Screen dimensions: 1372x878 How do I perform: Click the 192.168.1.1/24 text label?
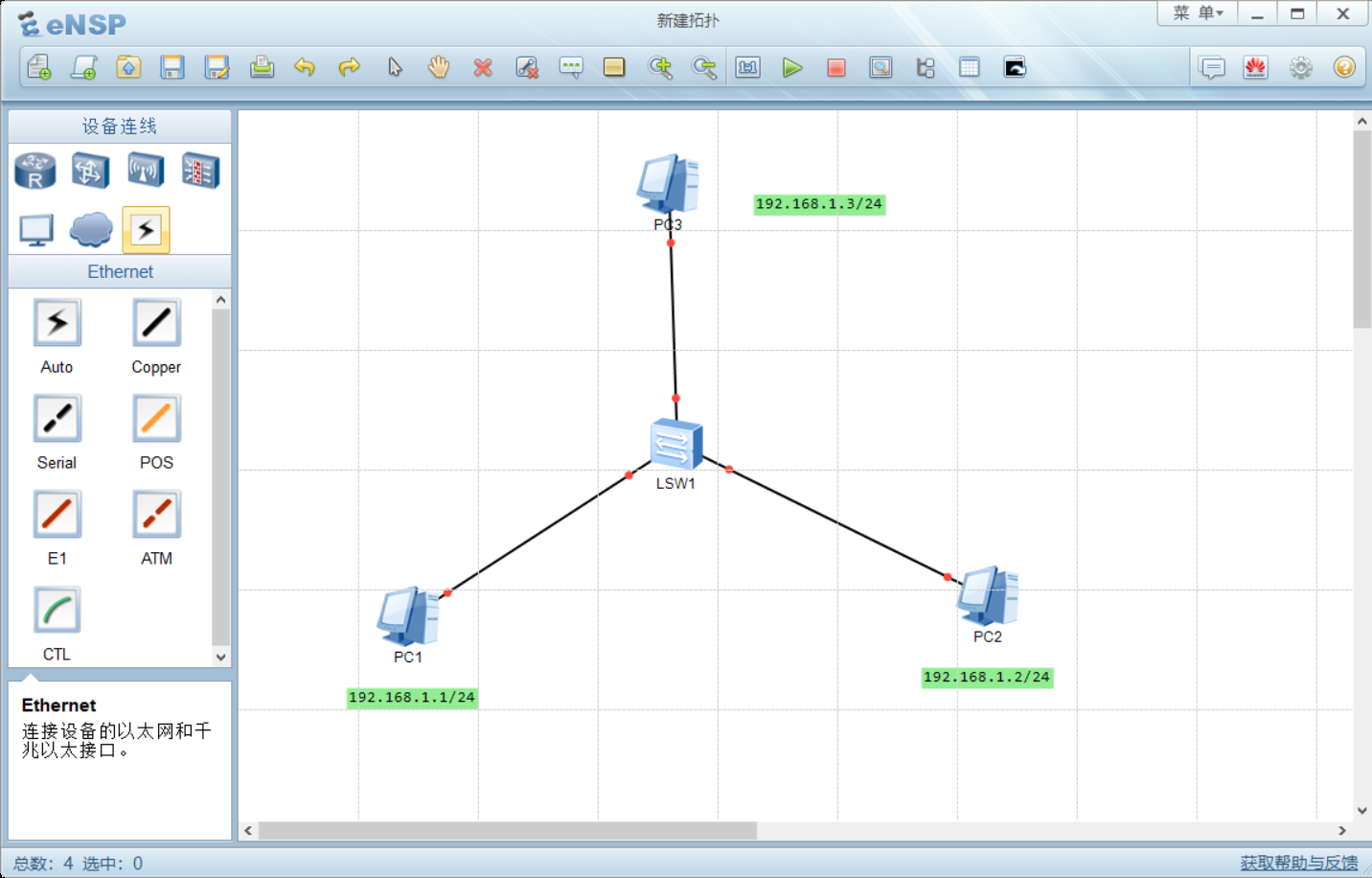tap(412, 698)
